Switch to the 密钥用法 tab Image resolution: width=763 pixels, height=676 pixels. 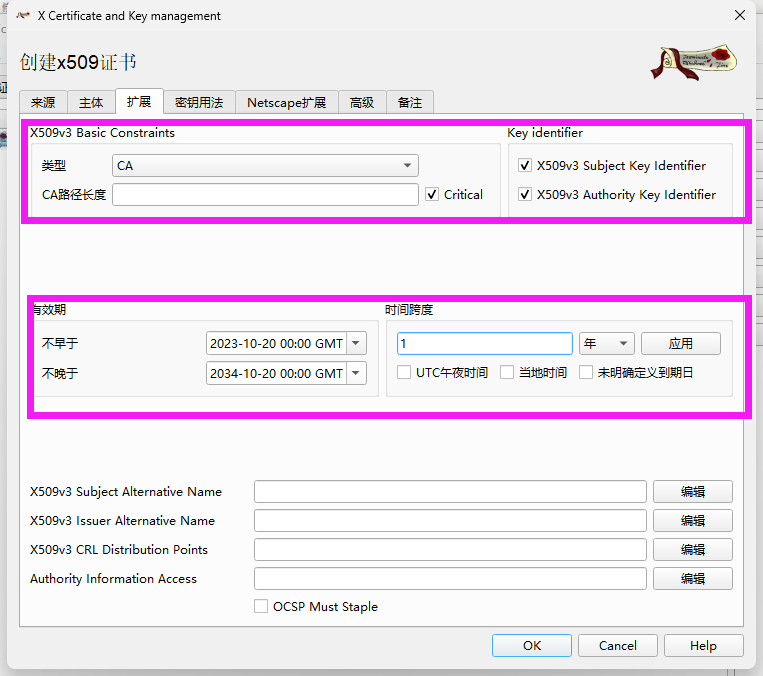pos(200,102)
